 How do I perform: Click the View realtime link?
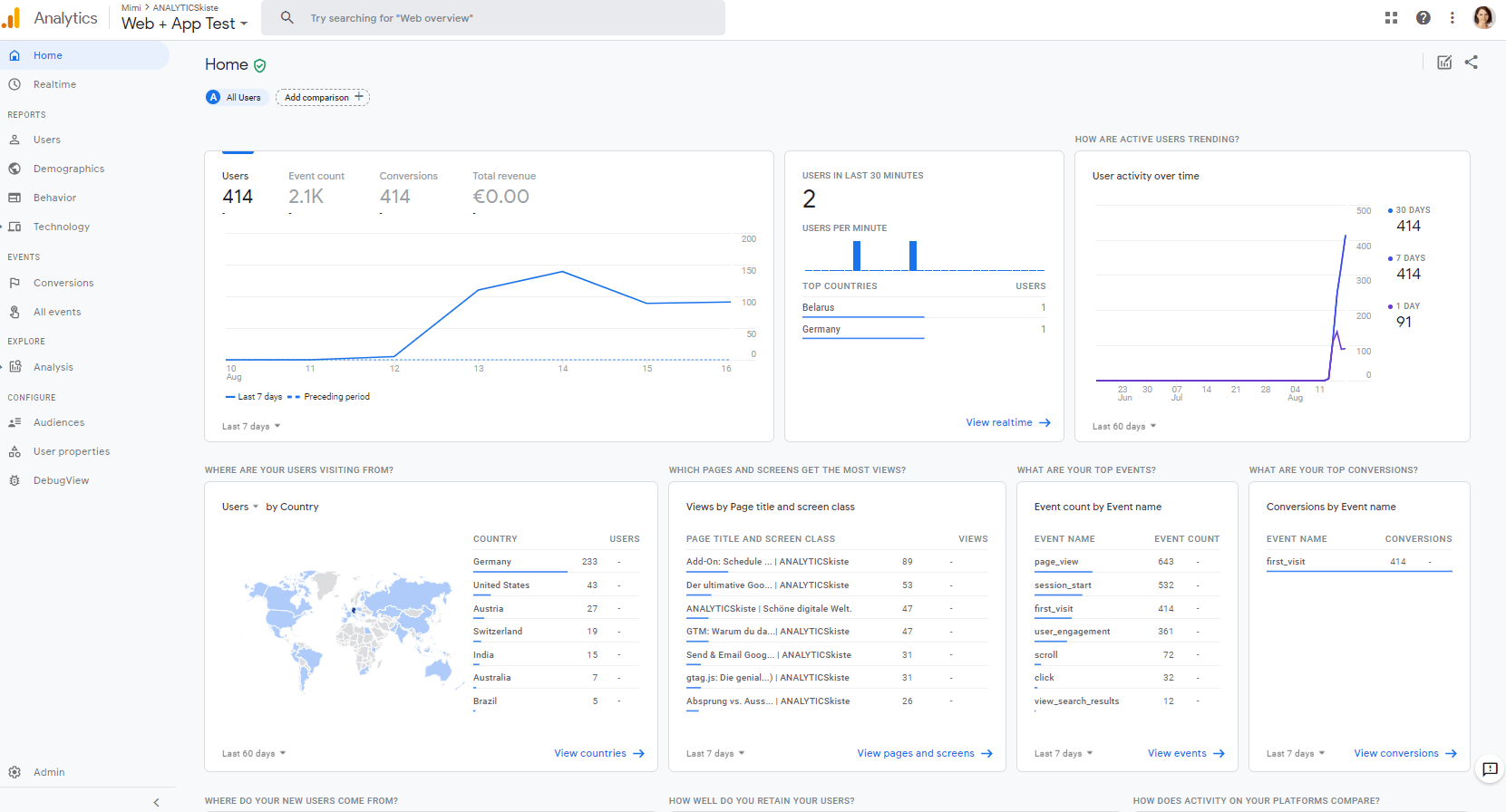1007,422
